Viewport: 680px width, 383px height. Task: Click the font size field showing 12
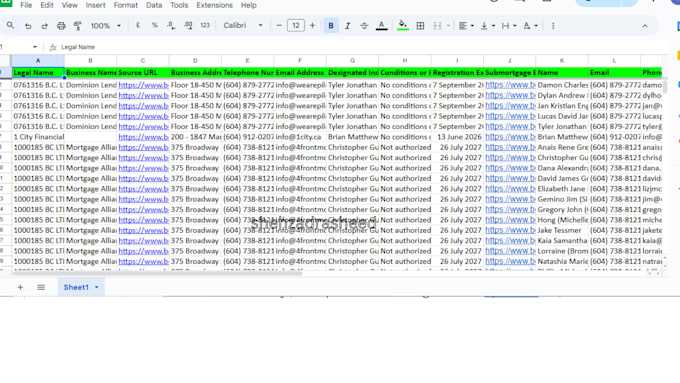(296, 26)
